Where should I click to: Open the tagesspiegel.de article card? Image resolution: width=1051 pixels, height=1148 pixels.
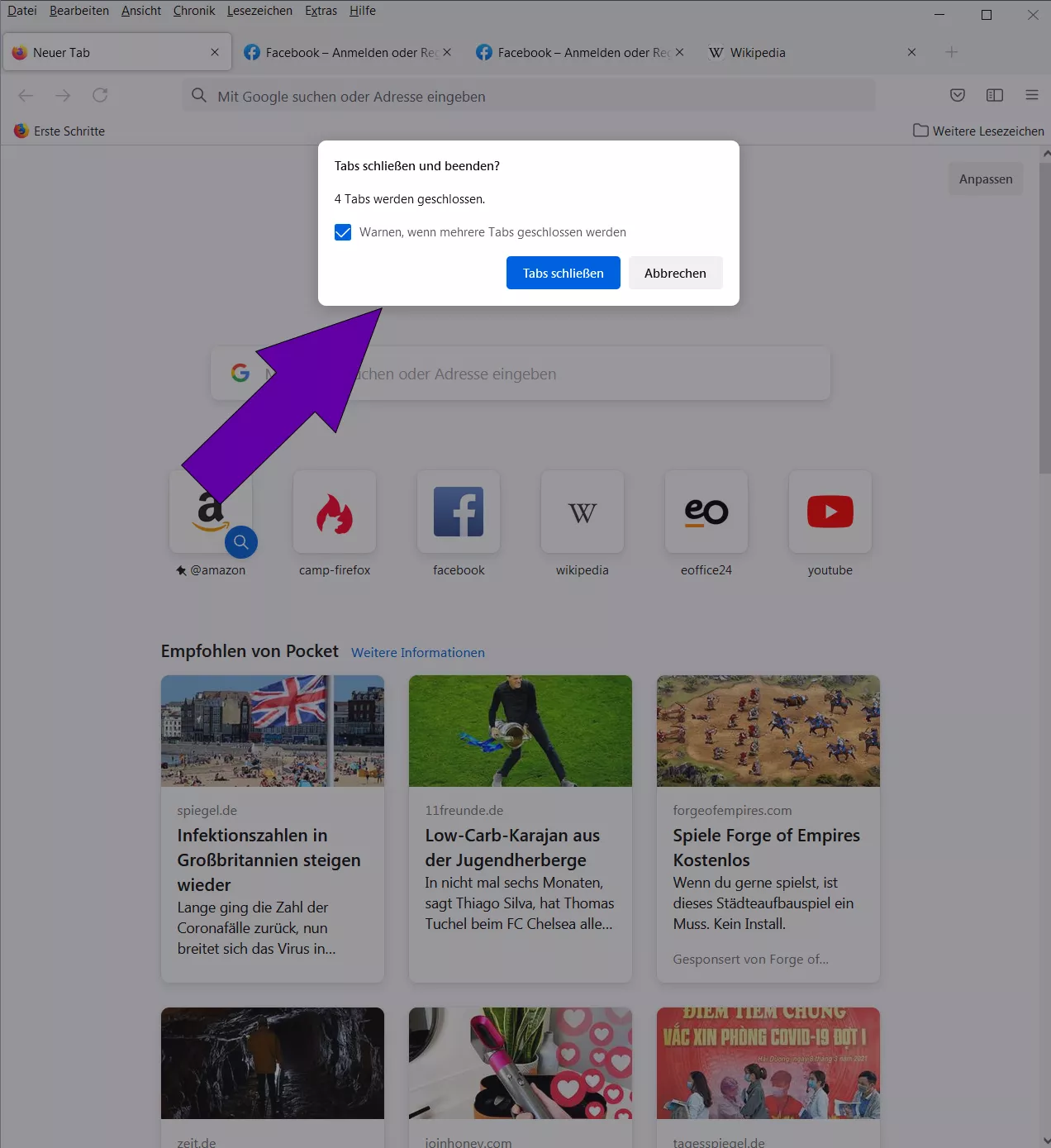(768, 1078)
